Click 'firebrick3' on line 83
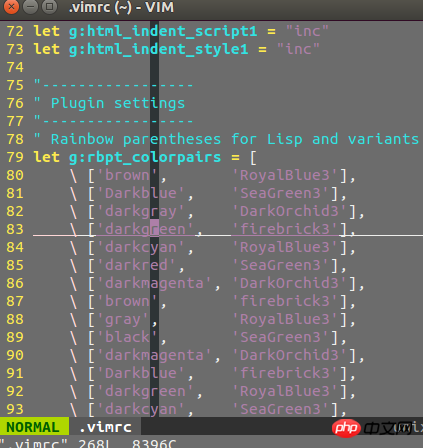The height and width of the screenshot is (448, 423). coord(285,229)
